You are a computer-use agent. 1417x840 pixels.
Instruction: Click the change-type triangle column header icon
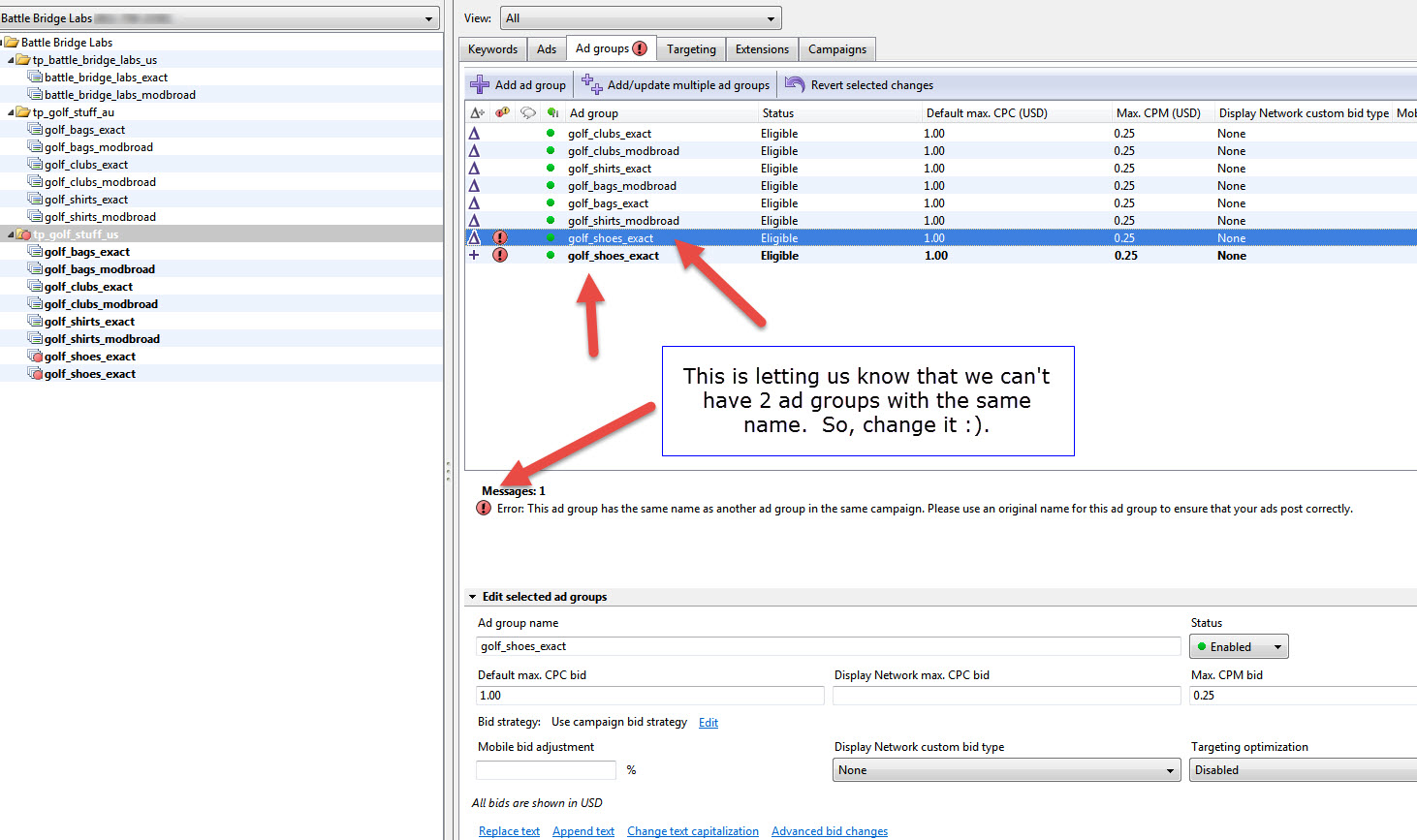477,113
